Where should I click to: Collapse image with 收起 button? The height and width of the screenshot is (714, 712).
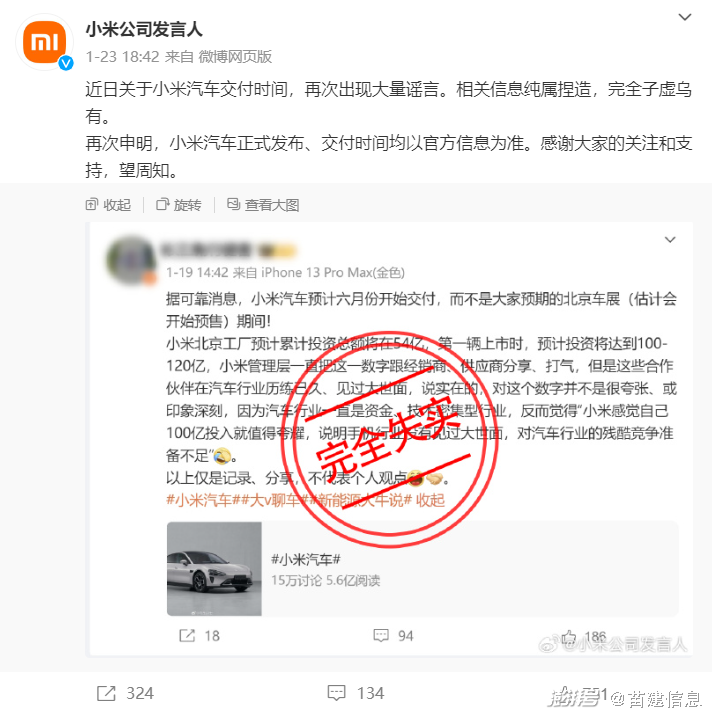pos(108,205)
